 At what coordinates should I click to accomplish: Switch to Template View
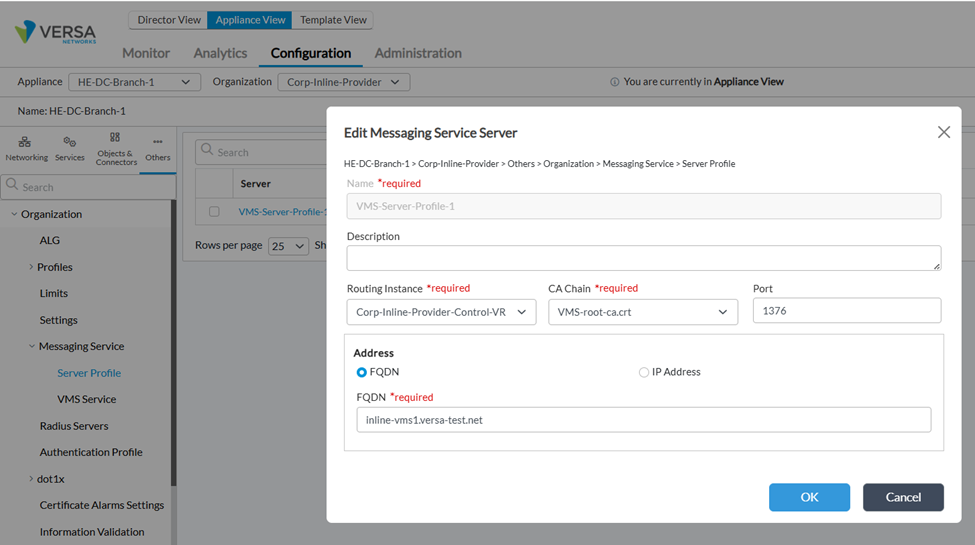[333, 20]
